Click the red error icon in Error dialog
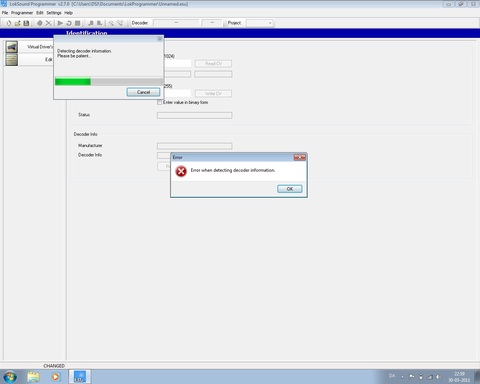This screenshot has width=480, height=384. tap(181, 171)
